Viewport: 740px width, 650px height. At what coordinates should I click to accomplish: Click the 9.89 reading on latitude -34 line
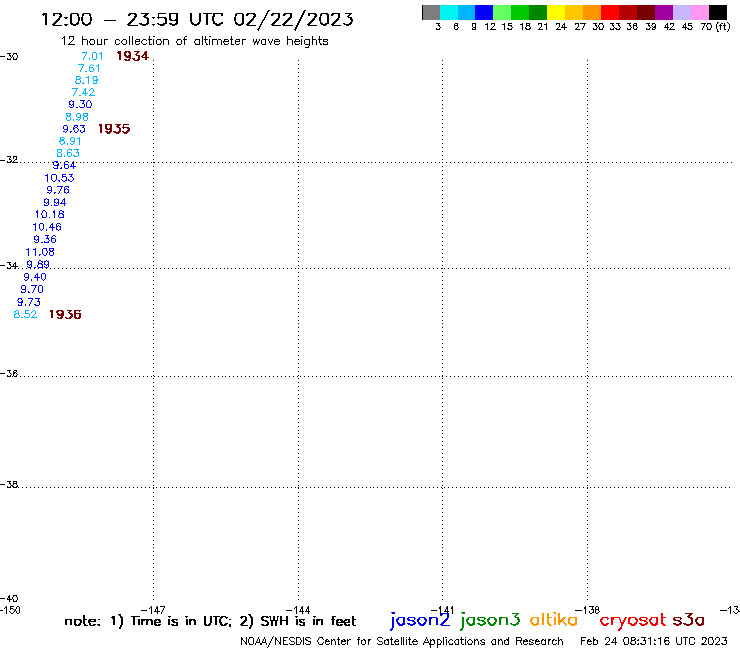[38, 264]
